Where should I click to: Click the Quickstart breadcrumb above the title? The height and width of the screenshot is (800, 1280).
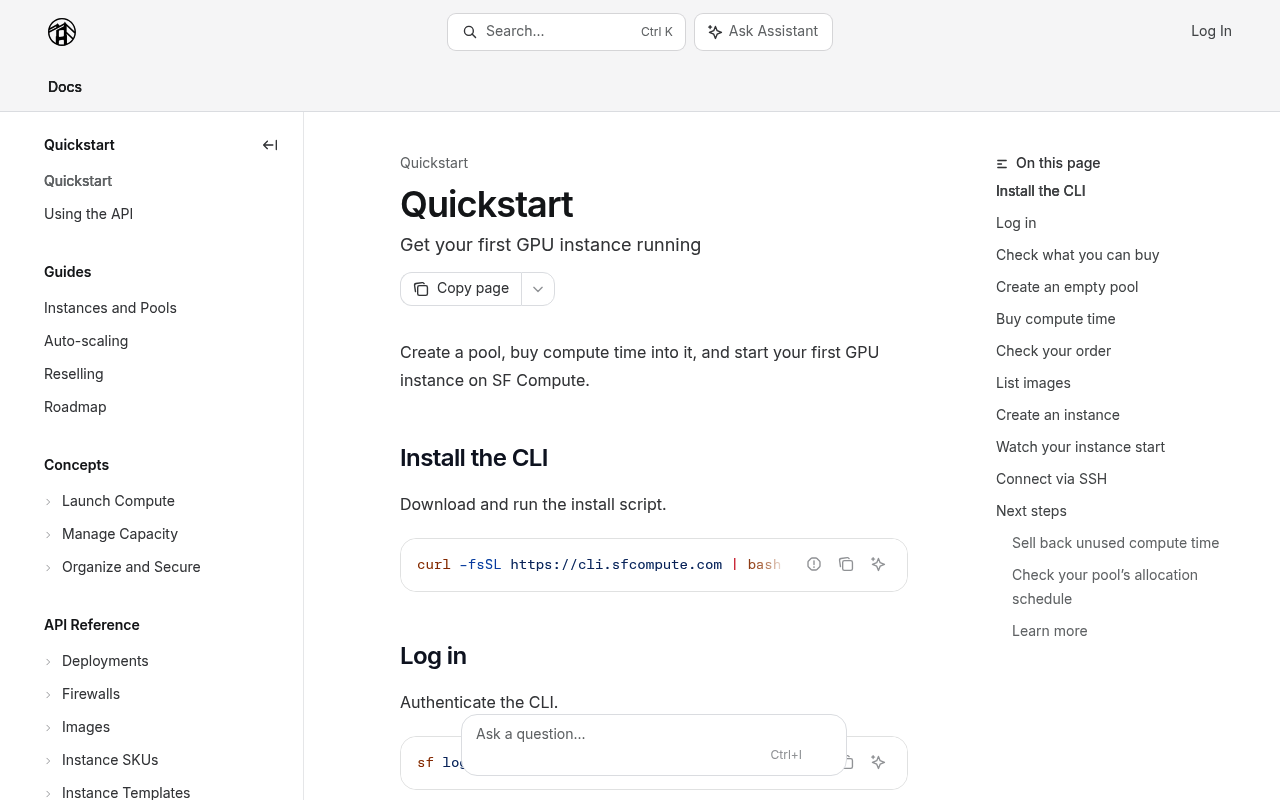434,163
